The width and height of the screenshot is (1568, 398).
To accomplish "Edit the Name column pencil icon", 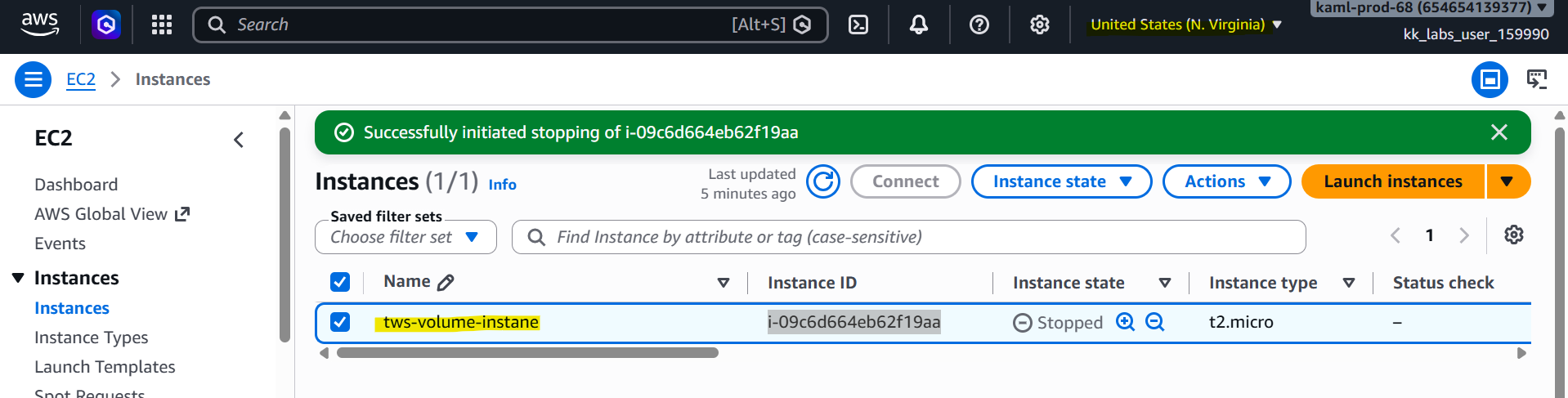I will click(446, 283).
